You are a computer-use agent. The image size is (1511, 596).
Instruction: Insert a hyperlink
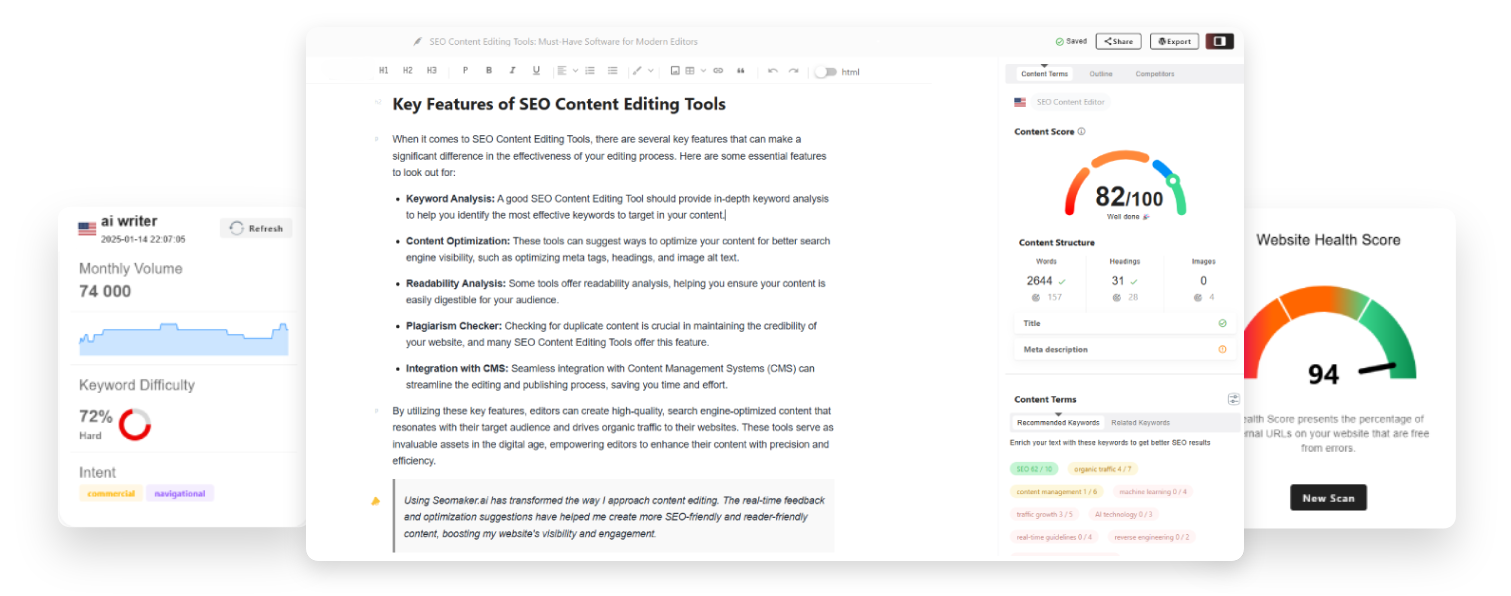719,70
